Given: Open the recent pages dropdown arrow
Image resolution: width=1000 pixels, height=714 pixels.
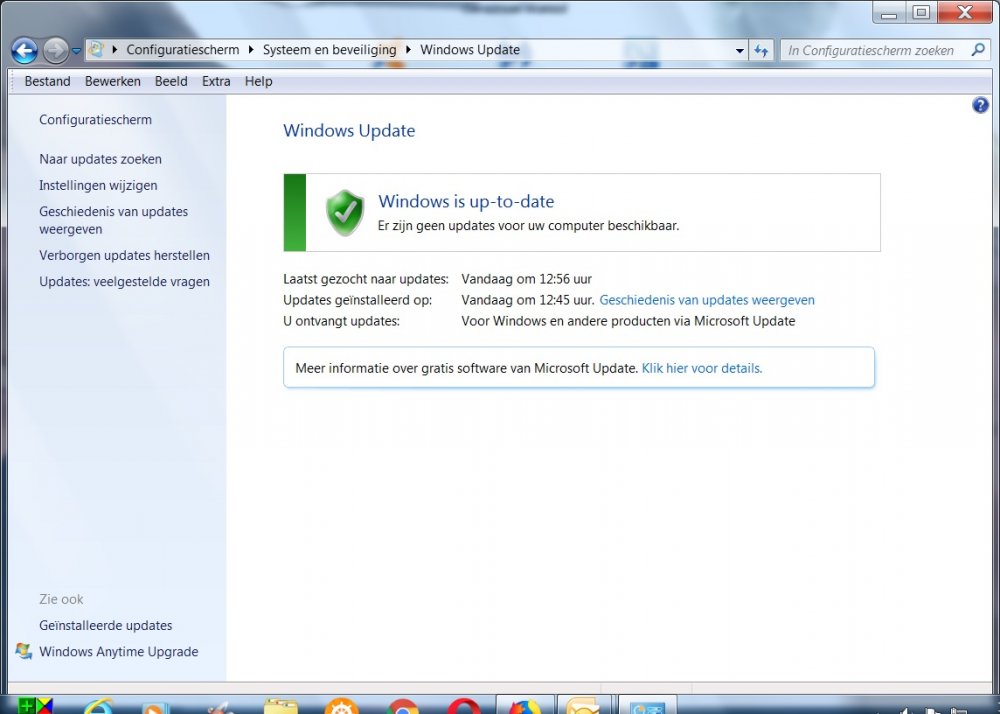Looking at the screenshot, I should point(76,51).
